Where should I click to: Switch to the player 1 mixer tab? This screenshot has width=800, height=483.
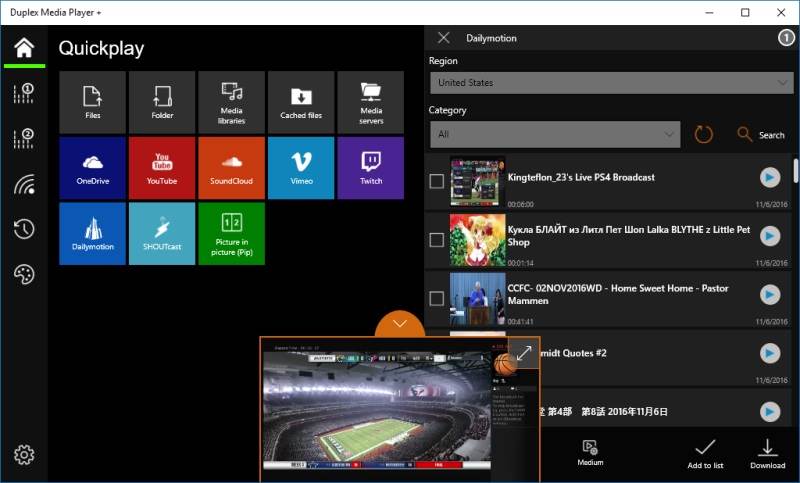(24, 94)
